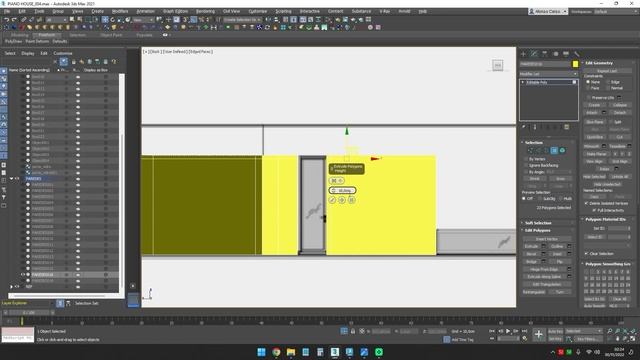640x360 pixels.
Task: Open the Rendering menu
Action: tap(205, 11)
